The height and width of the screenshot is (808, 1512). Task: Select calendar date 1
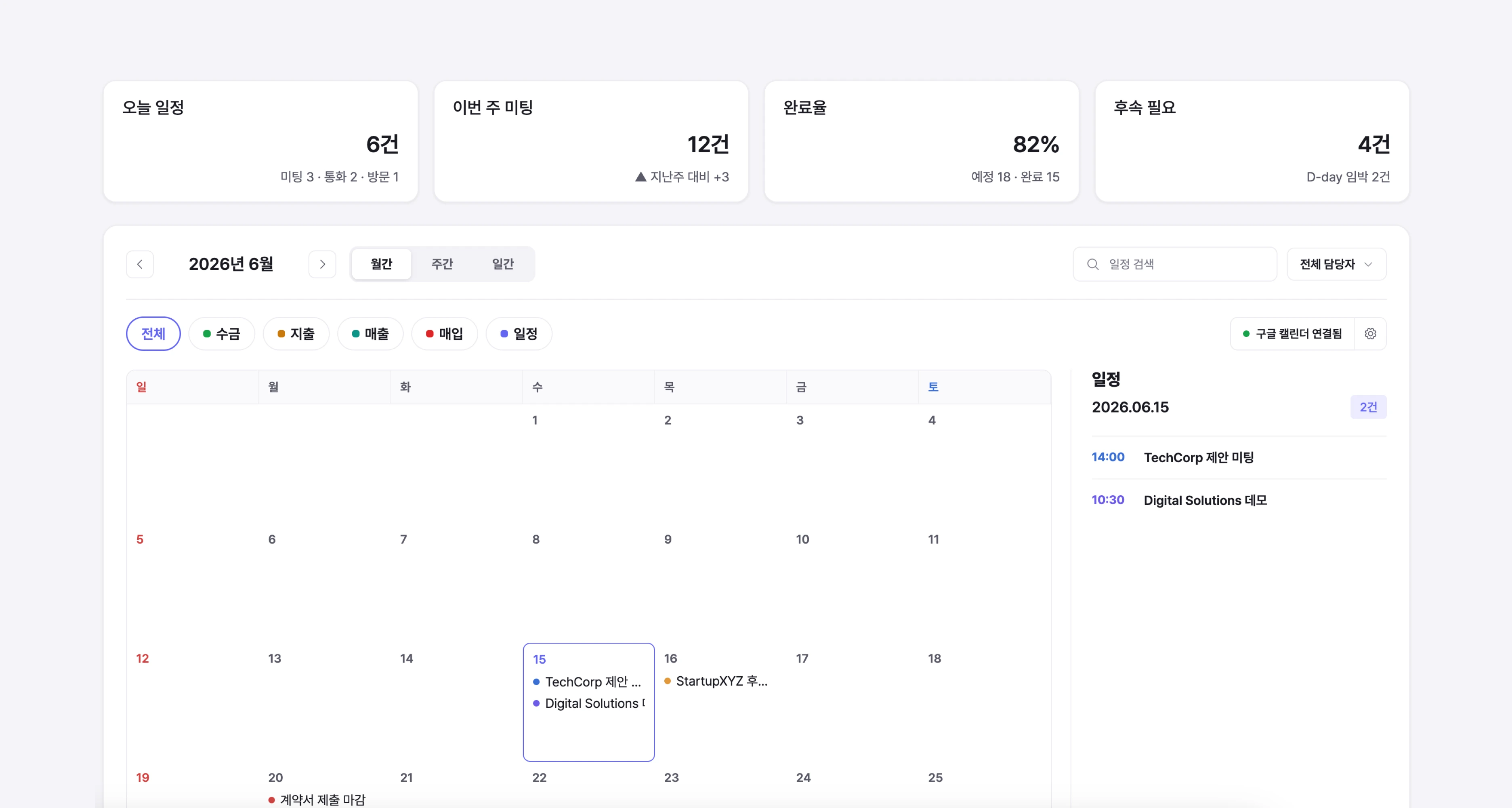coord(535,421)
